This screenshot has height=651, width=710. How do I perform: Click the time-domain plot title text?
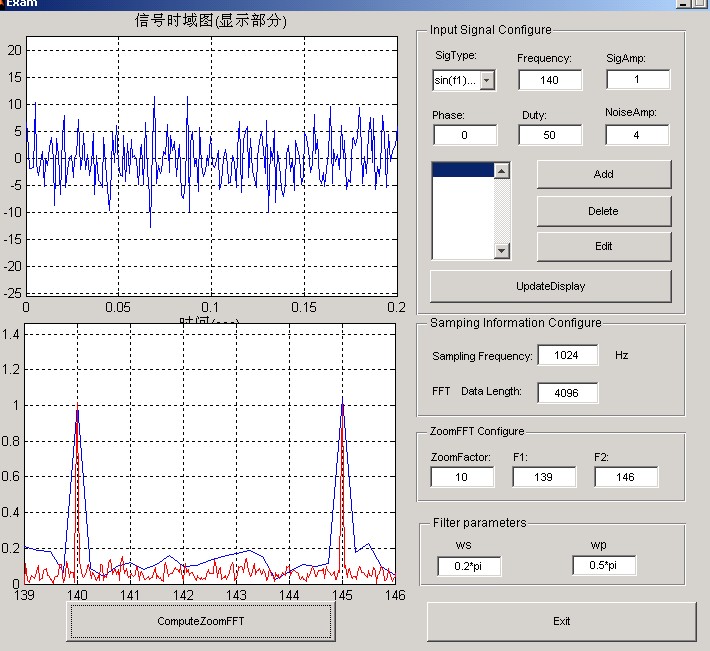[x=211, y=20]
